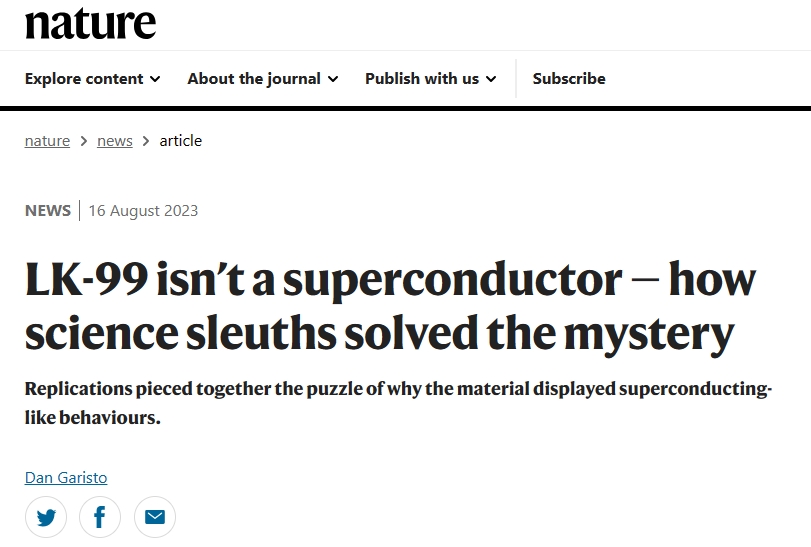Open the Publish with us menu label
Image resolution: width=811 pixels, height=547 pixels.
pyautogui.click(x=422, y=79)
